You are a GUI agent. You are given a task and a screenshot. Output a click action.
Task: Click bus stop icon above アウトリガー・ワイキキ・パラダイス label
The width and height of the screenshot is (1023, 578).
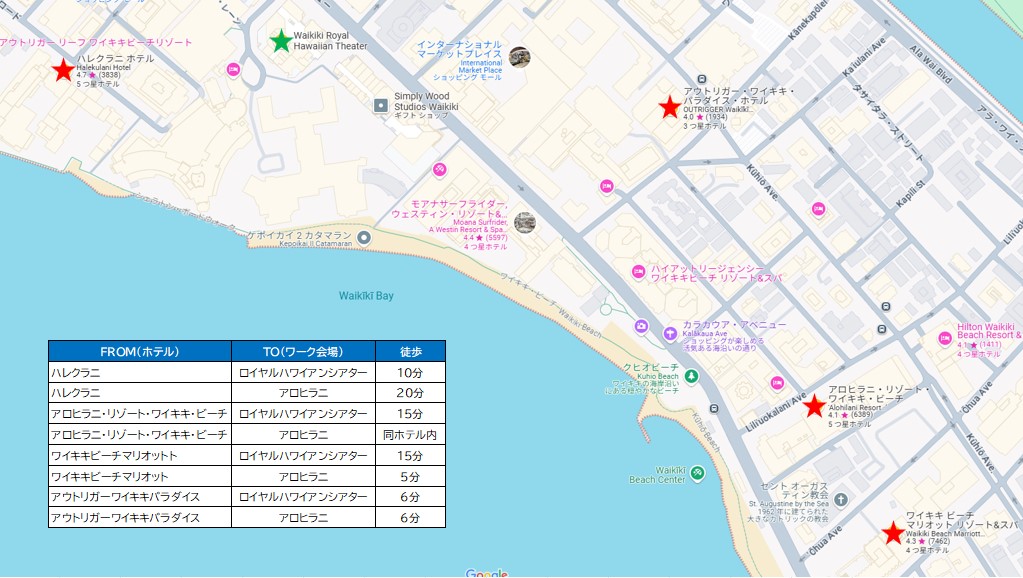click(701, 80)
